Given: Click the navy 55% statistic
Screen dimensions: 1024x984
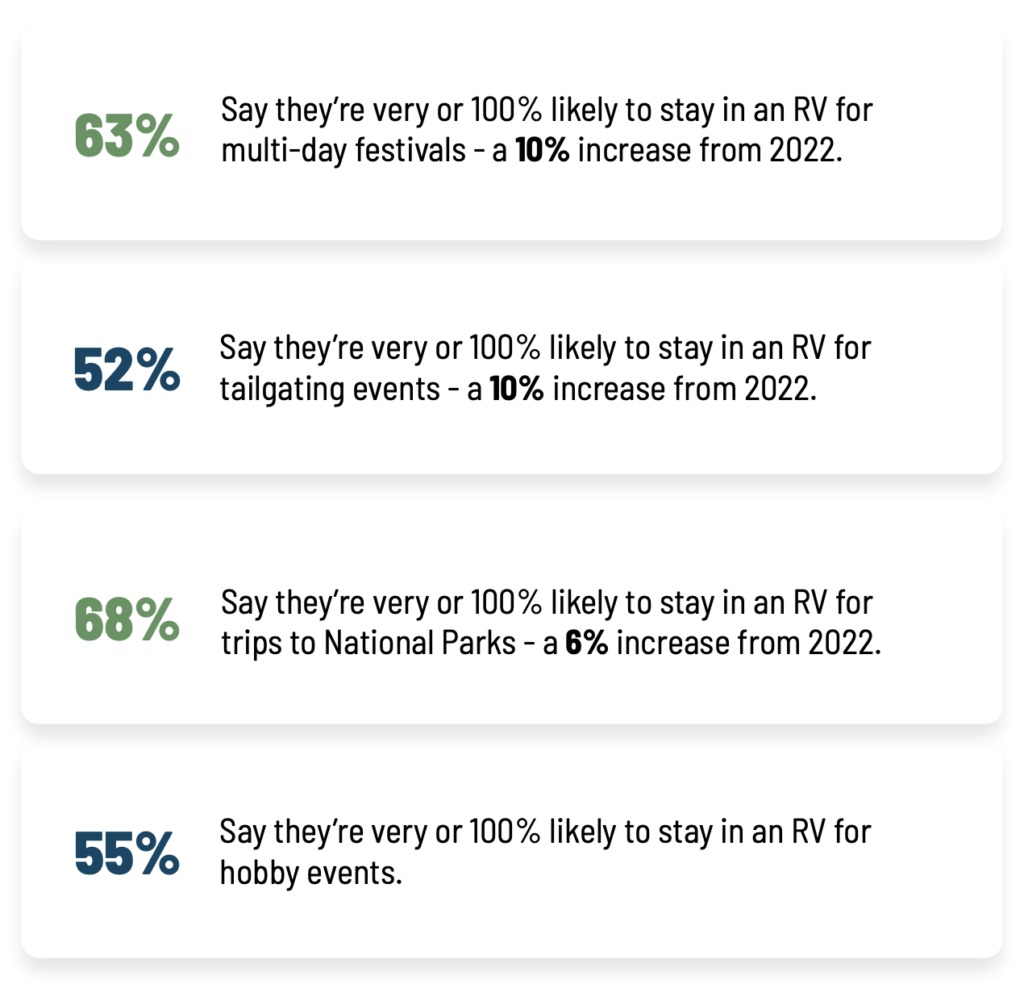Looking at the screenshot, I should [x=127, y=853].
